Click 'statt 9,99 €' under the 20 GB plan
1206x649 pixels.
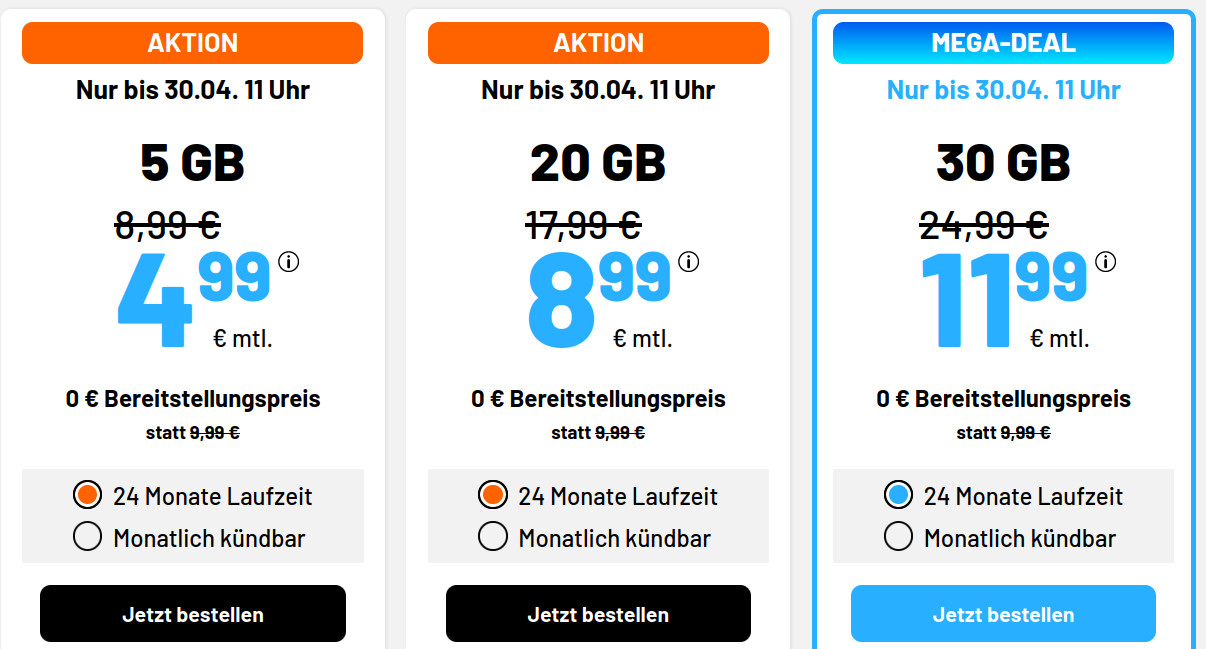(x=598, y=433)
